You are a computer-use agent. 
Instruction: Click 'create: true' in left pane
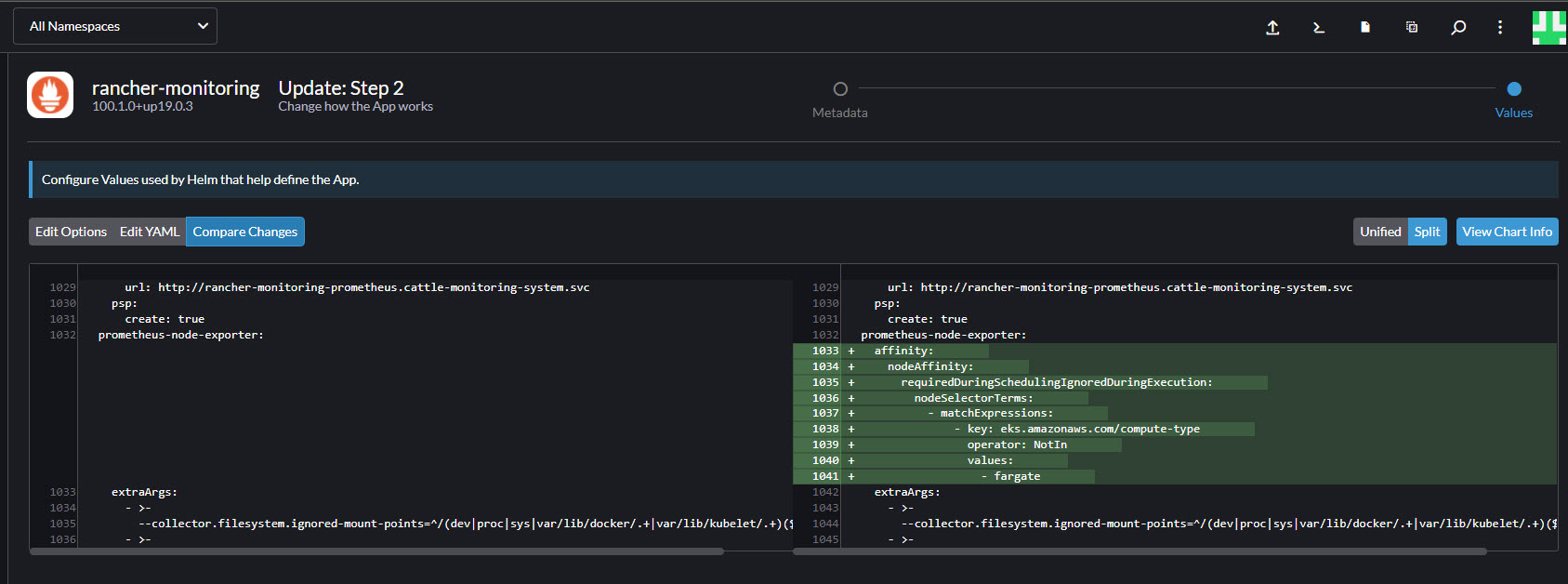(x=165, y=319)
